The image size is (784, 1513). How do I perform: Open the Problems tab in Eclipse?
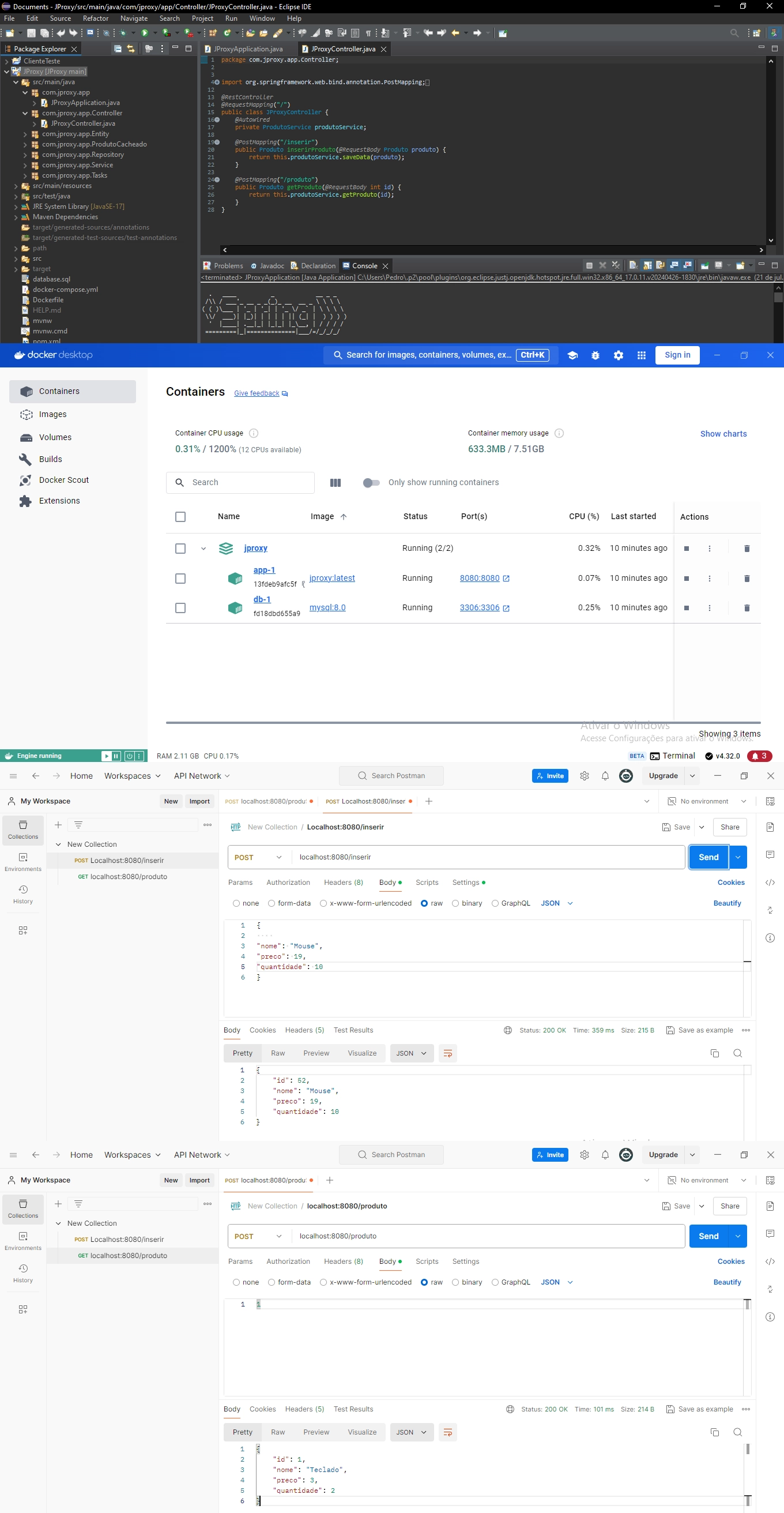[223, 265]
